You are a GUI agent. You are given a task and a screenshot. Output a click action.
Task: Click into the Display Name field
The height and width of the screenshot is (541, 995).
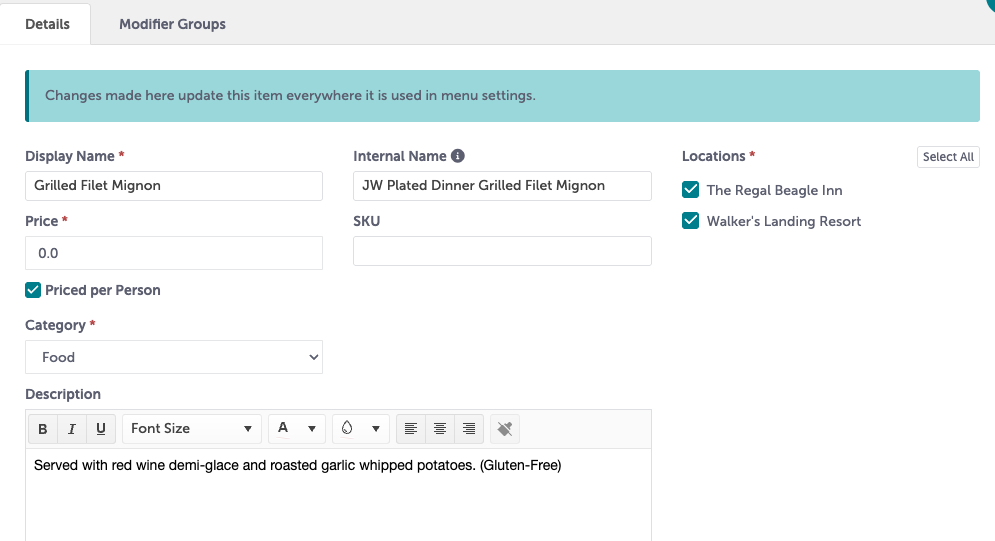click(x=174, y=186)
